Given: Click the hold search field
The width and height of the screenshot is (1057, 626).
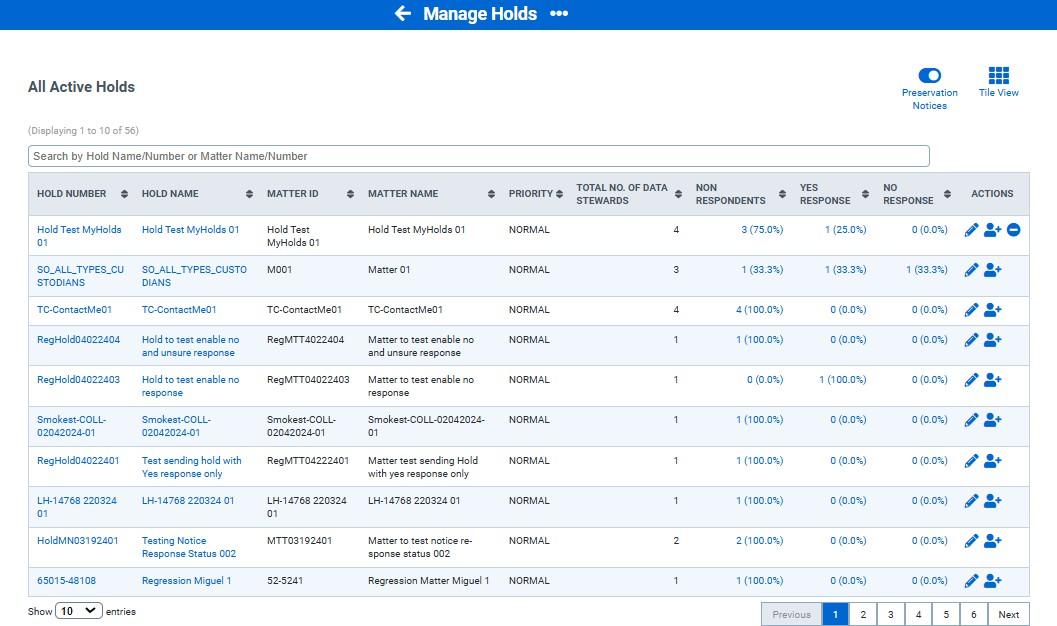Looking at the screenshot, I should pyautogui.click(x=479, y=156).
